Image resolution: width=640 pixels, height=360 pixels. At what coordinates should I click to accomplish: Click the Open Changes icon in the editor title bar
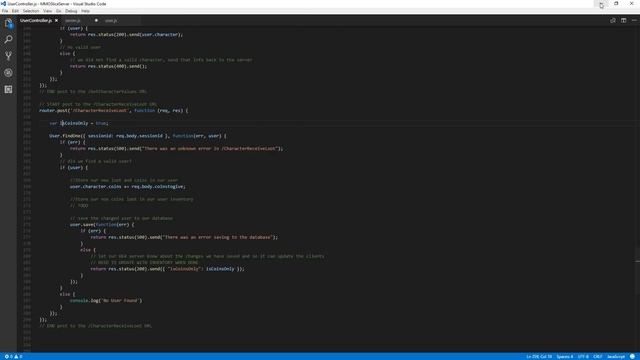pyautogui.click(x=613, y=20)
